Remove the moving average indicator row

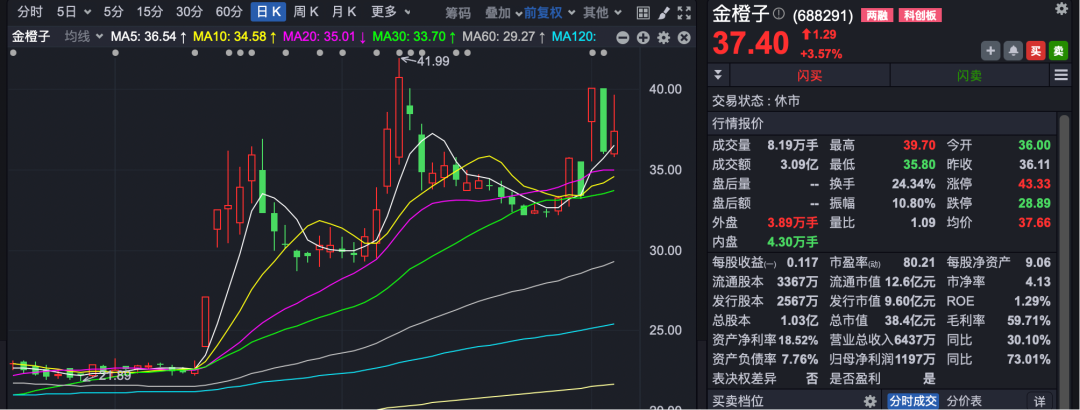coord(682,37)
